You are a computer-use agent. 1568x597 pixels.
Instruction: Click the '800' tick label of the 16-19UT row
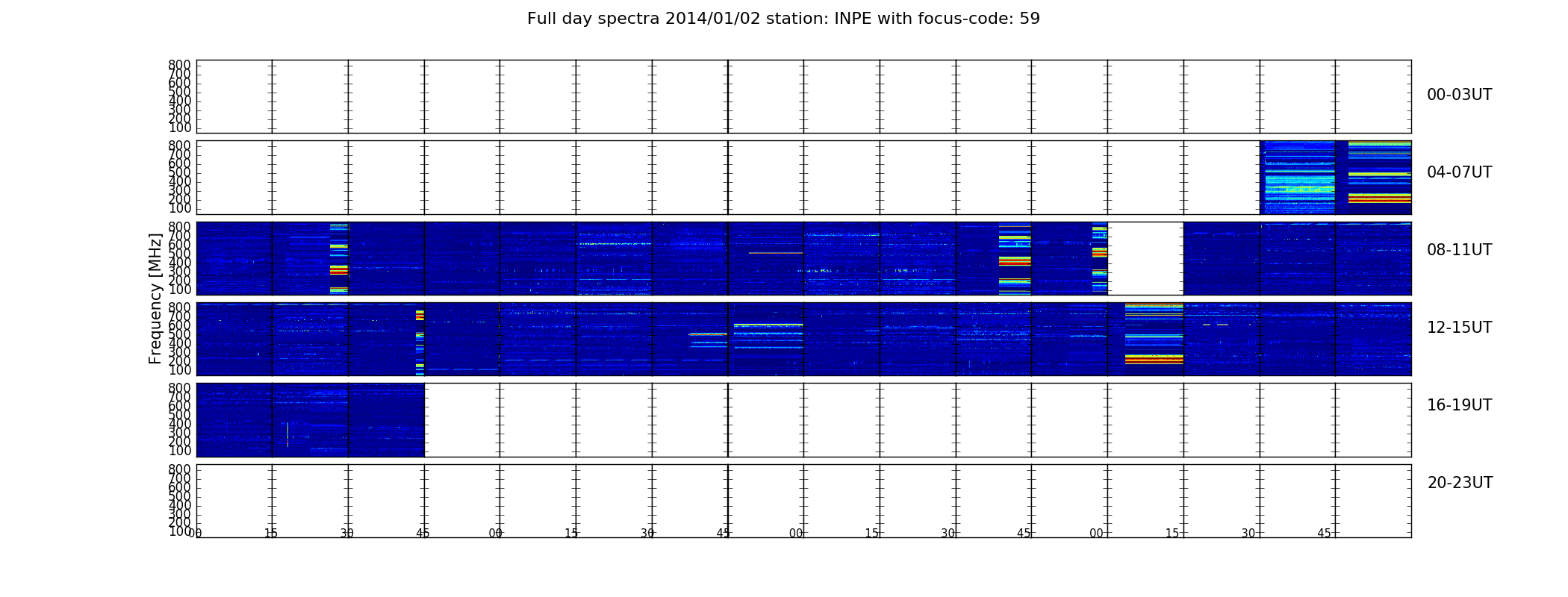(x=180, y=388)
